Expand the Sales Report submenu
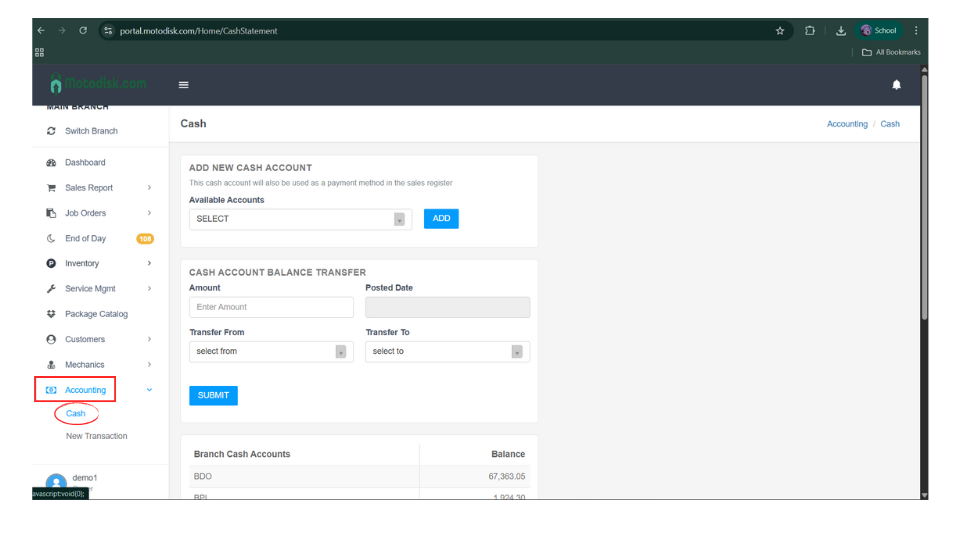Screen dimensions: 960x540 (x=149, y=188)
